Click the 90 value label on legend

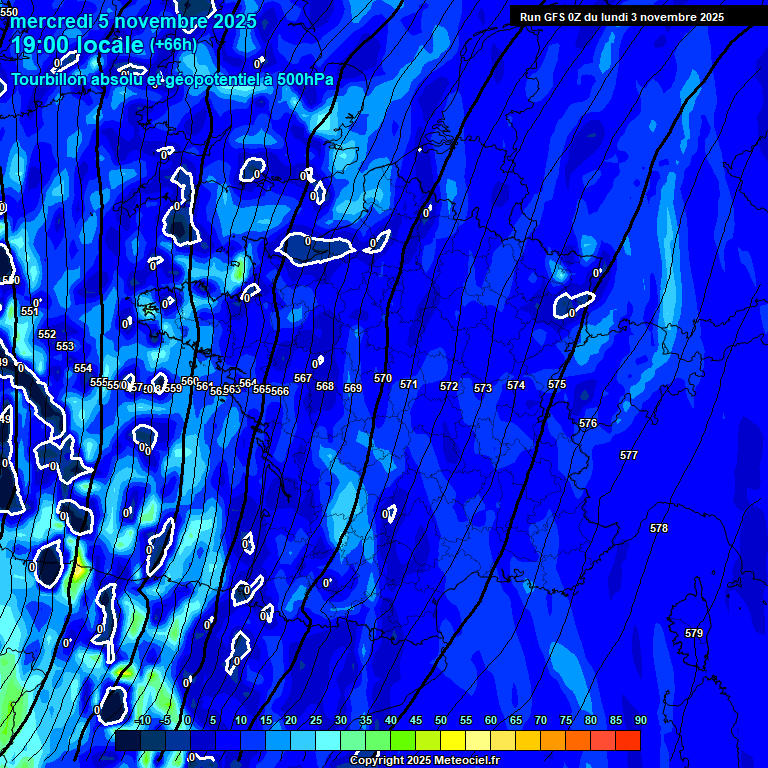(x=640, y=720)
